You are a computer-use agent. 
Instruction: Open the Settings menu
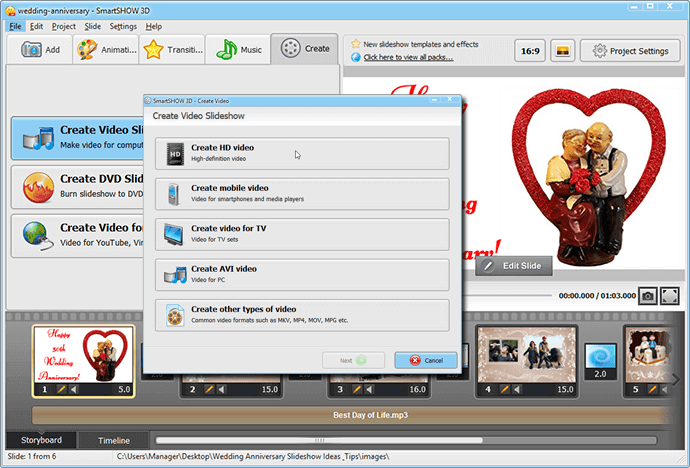[x=123, y=26]
